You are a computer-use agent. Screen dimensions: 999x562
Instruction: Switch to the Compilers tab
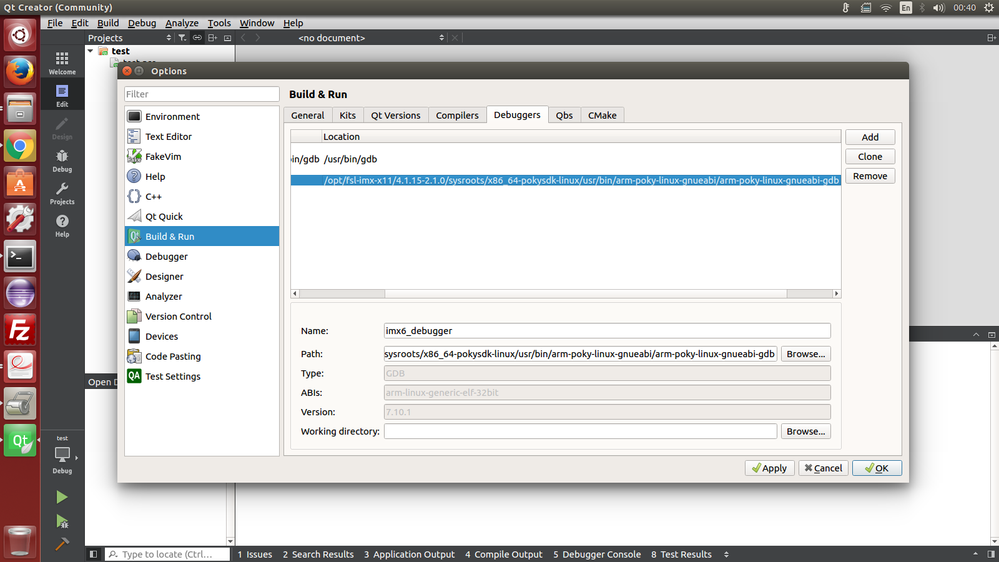tap(457, 115)
